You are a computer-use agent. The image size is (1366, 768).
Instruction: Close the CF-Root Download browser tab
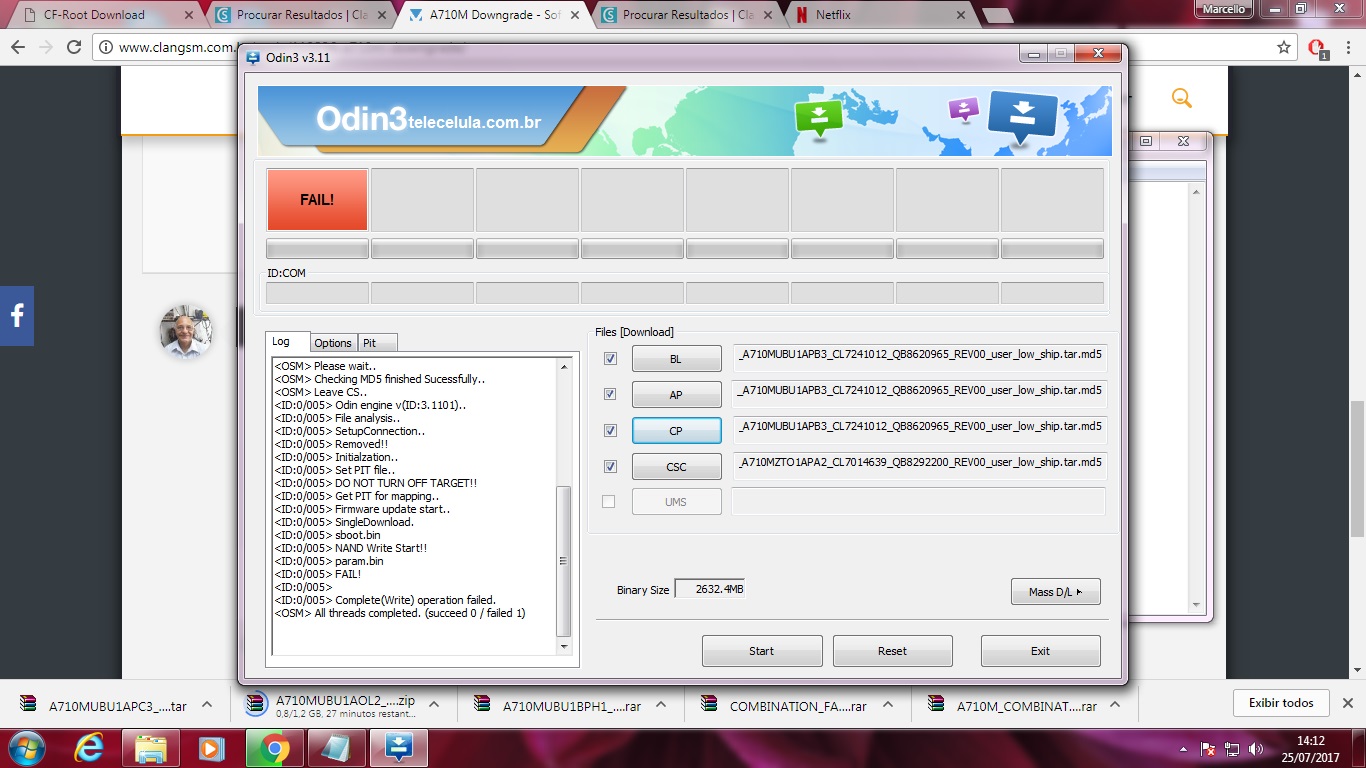(x=190, y=15)
